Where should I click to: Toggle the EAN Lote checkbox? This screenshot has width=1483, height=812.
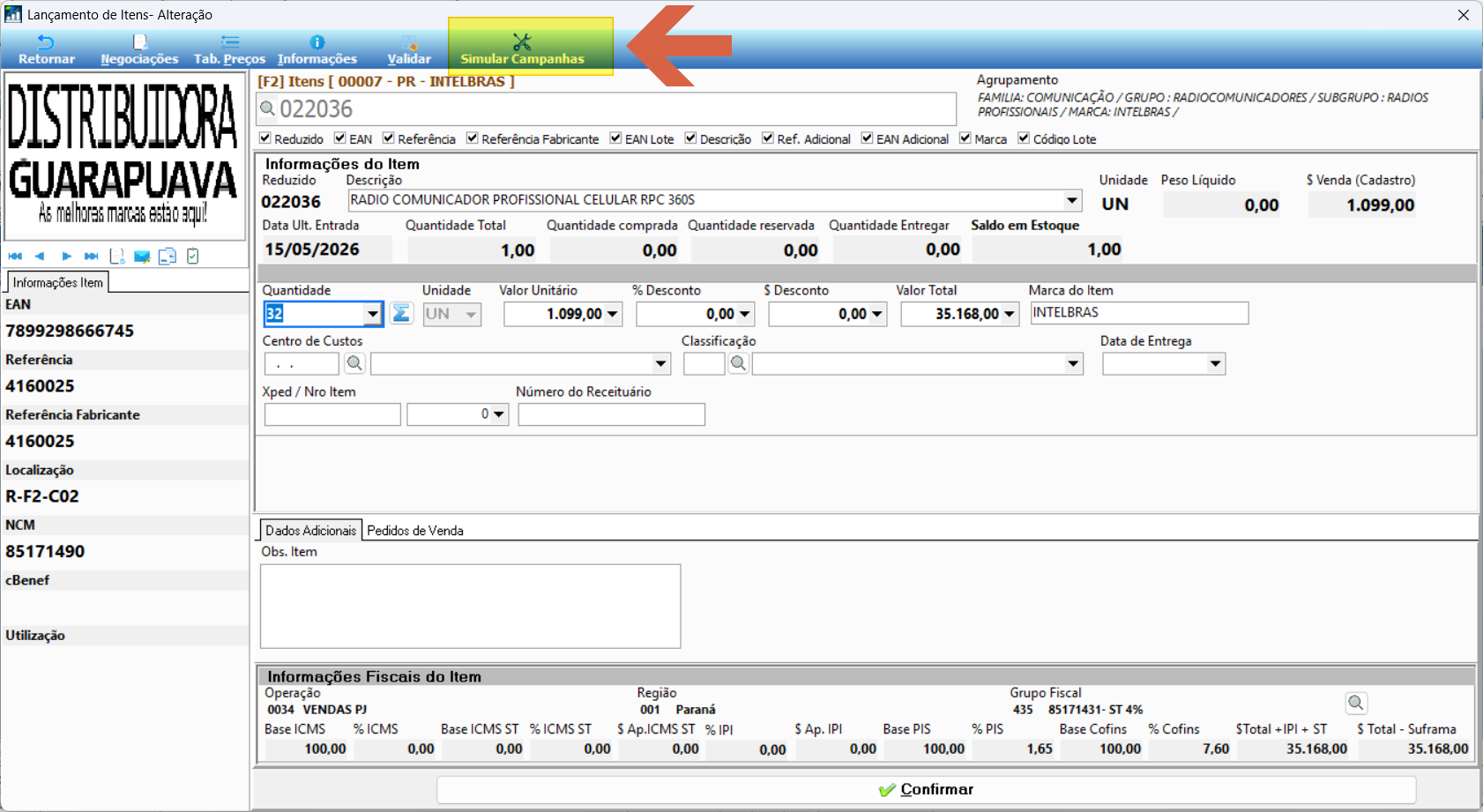tap(616, 138)
